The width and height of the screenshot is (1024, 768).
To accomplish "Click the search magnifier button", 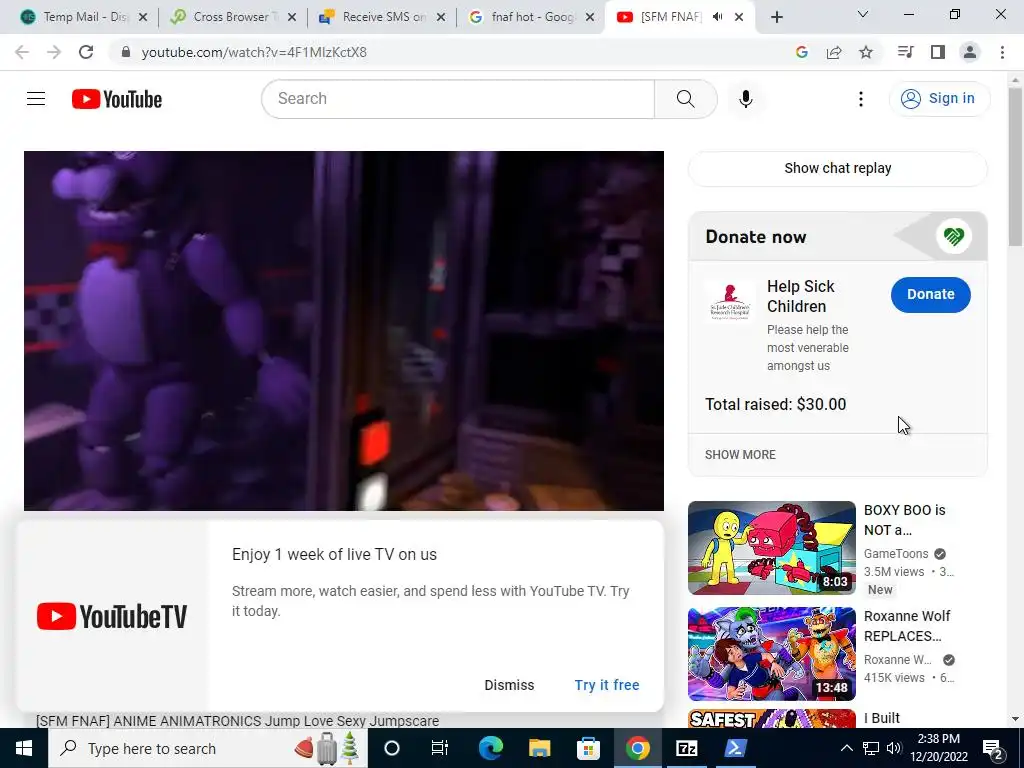I will [686, 99].
